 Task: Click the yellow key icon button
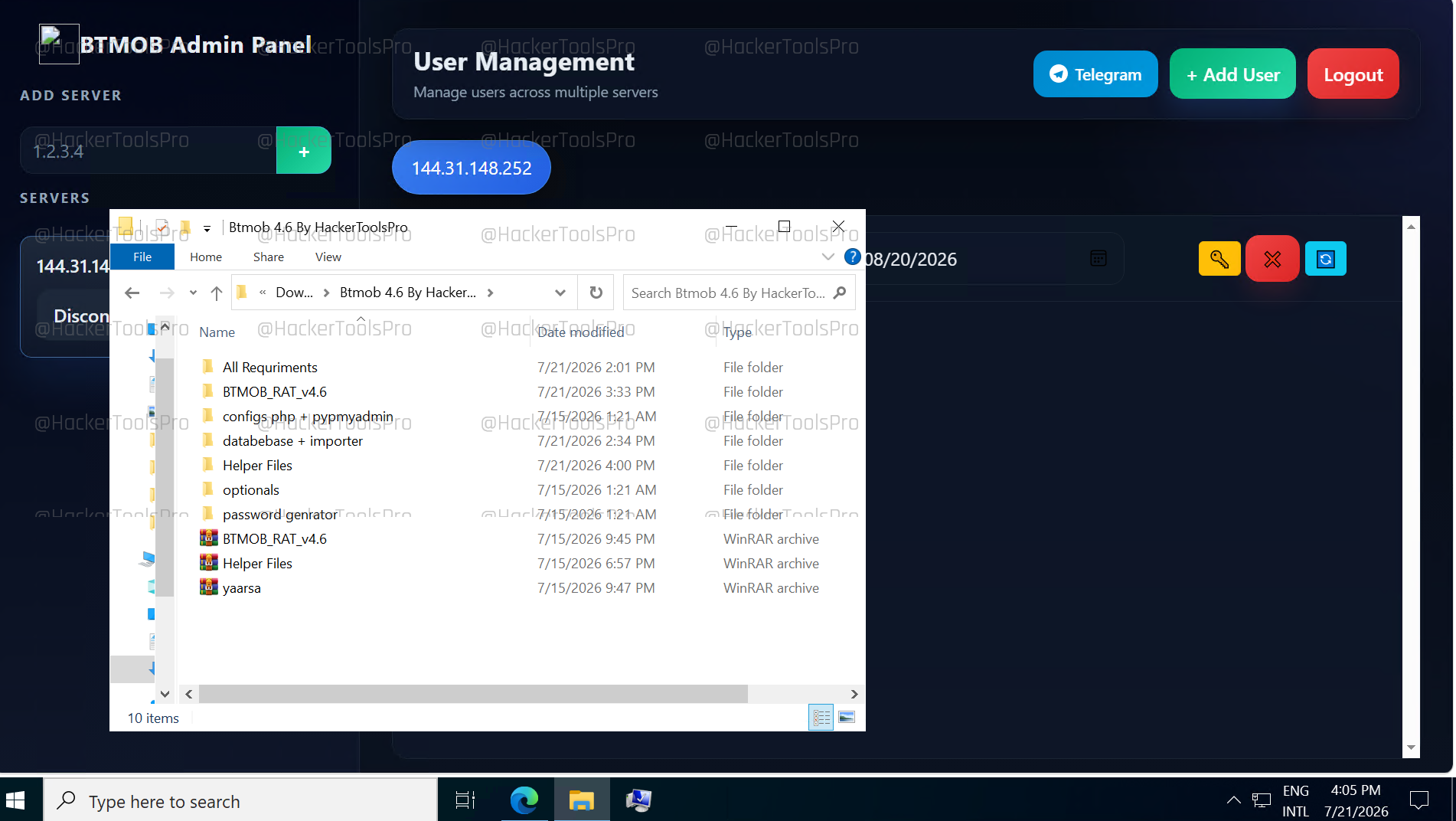[1219, 259]
